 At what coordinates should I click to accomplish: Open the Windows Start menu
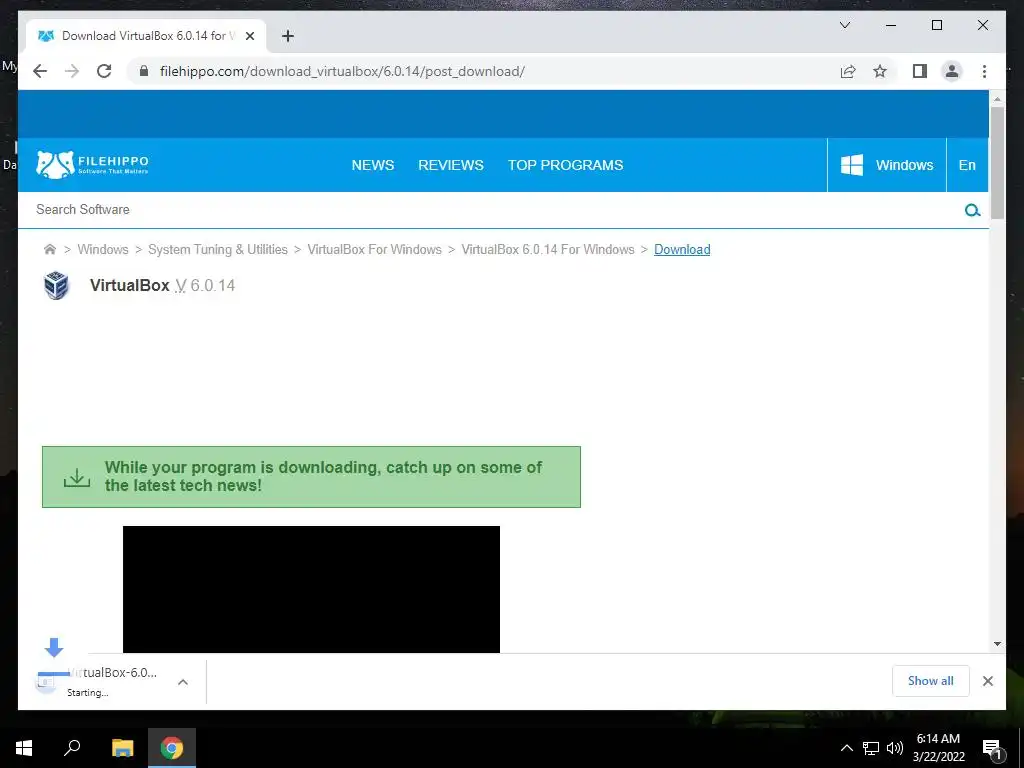click(x=24, y=748)
